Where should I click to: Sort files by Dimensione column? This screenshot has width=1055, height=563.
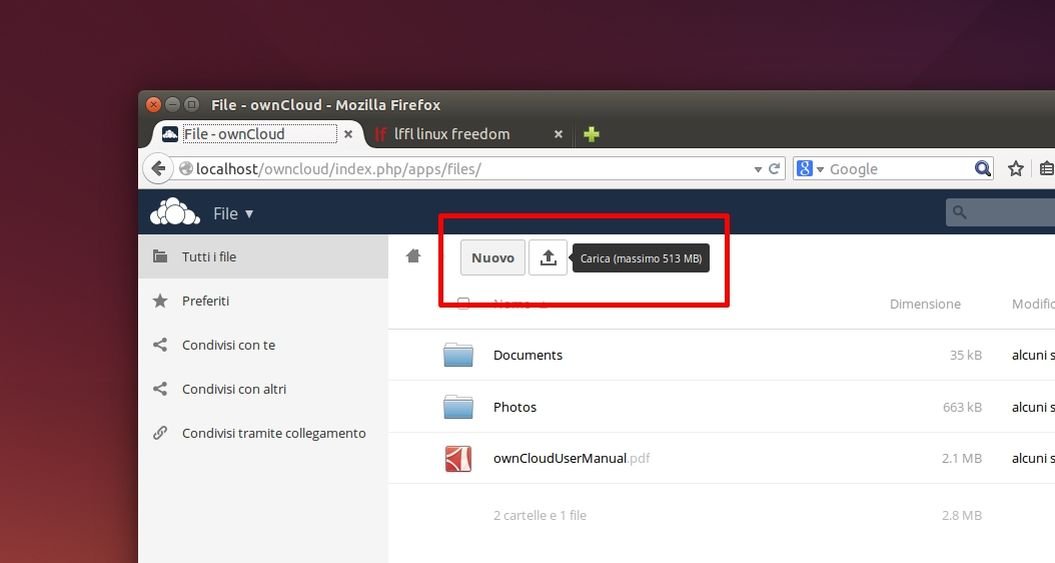click(925, 304)
